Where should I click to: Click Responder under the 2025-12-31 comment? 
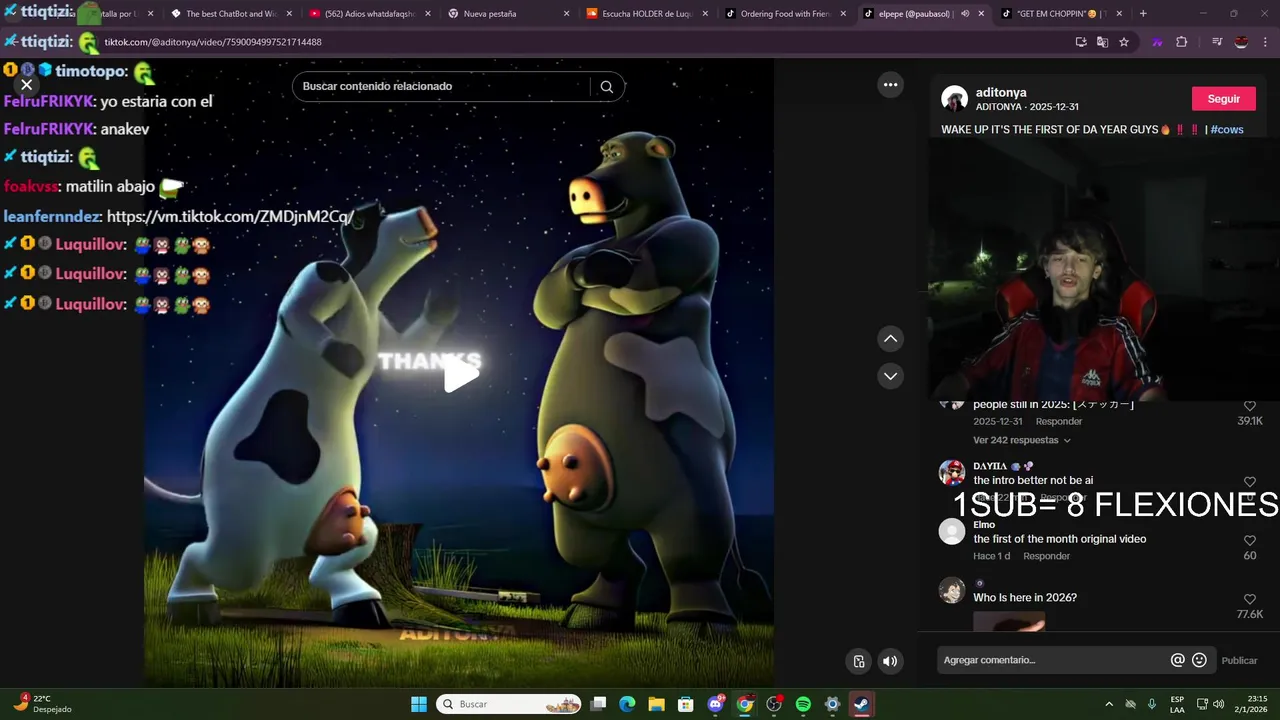1058,422
